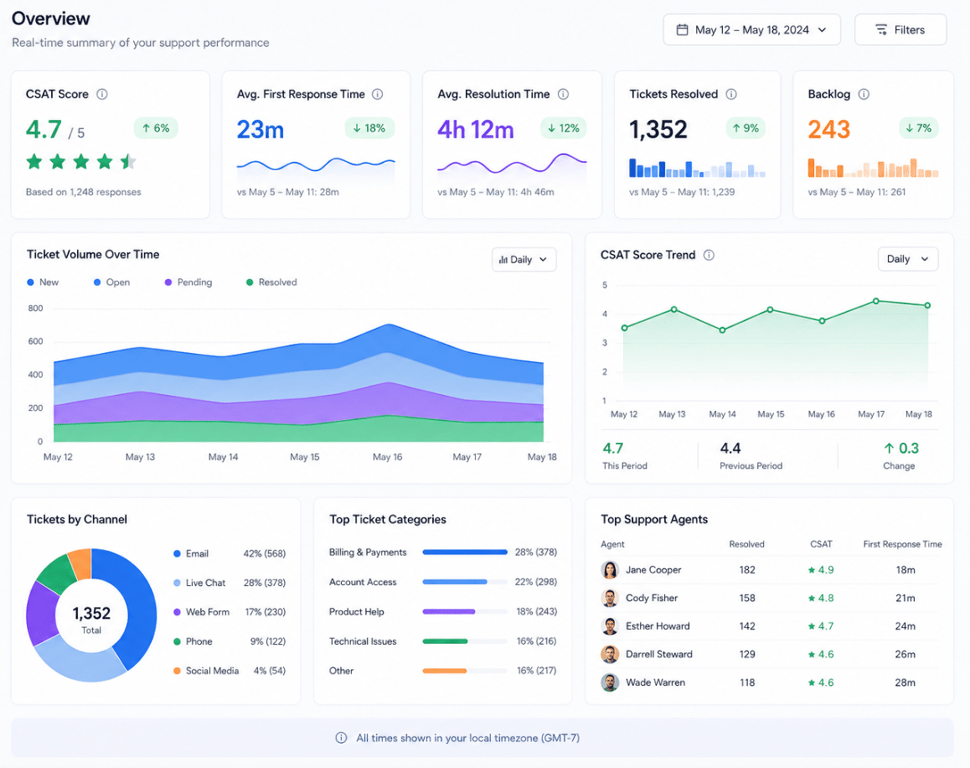Click the 6% increase badge on CSAT Score
The width and height of the screenshot is (970, 768).
point(156,128)
